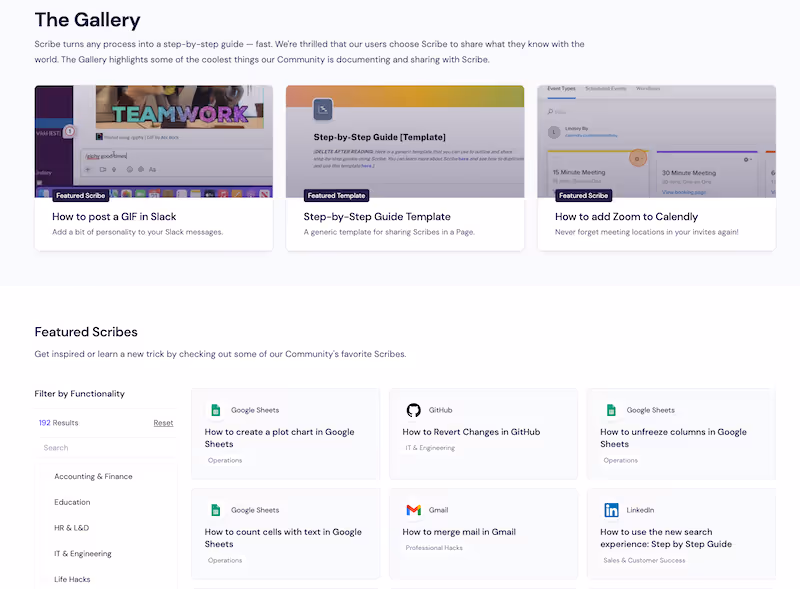Click 'Never forget meeting locations' description
This screenshot has height=589, width=800.
(647, 232)
